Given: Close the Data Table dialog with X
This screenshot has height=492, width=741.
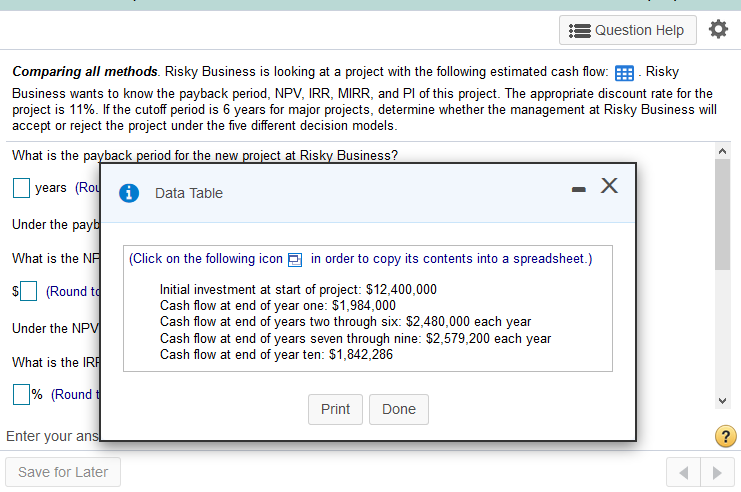Looking at the screenshot, I should coord(609,185).
